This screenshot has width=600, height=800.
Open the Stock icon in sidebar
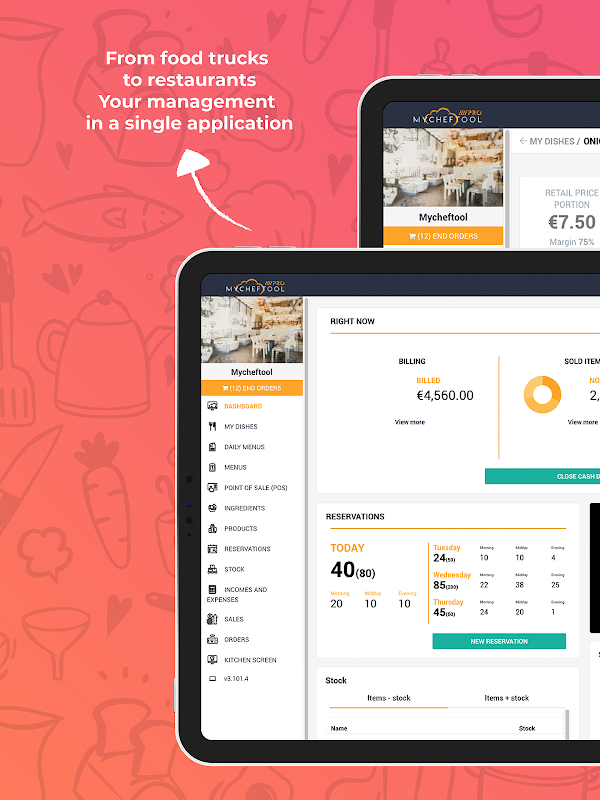click(x=212, y=569)
